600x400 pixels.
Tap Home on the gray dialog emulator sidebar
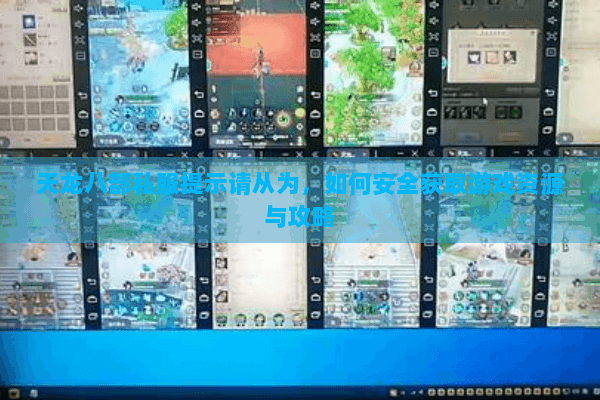(x=549, y=111)
